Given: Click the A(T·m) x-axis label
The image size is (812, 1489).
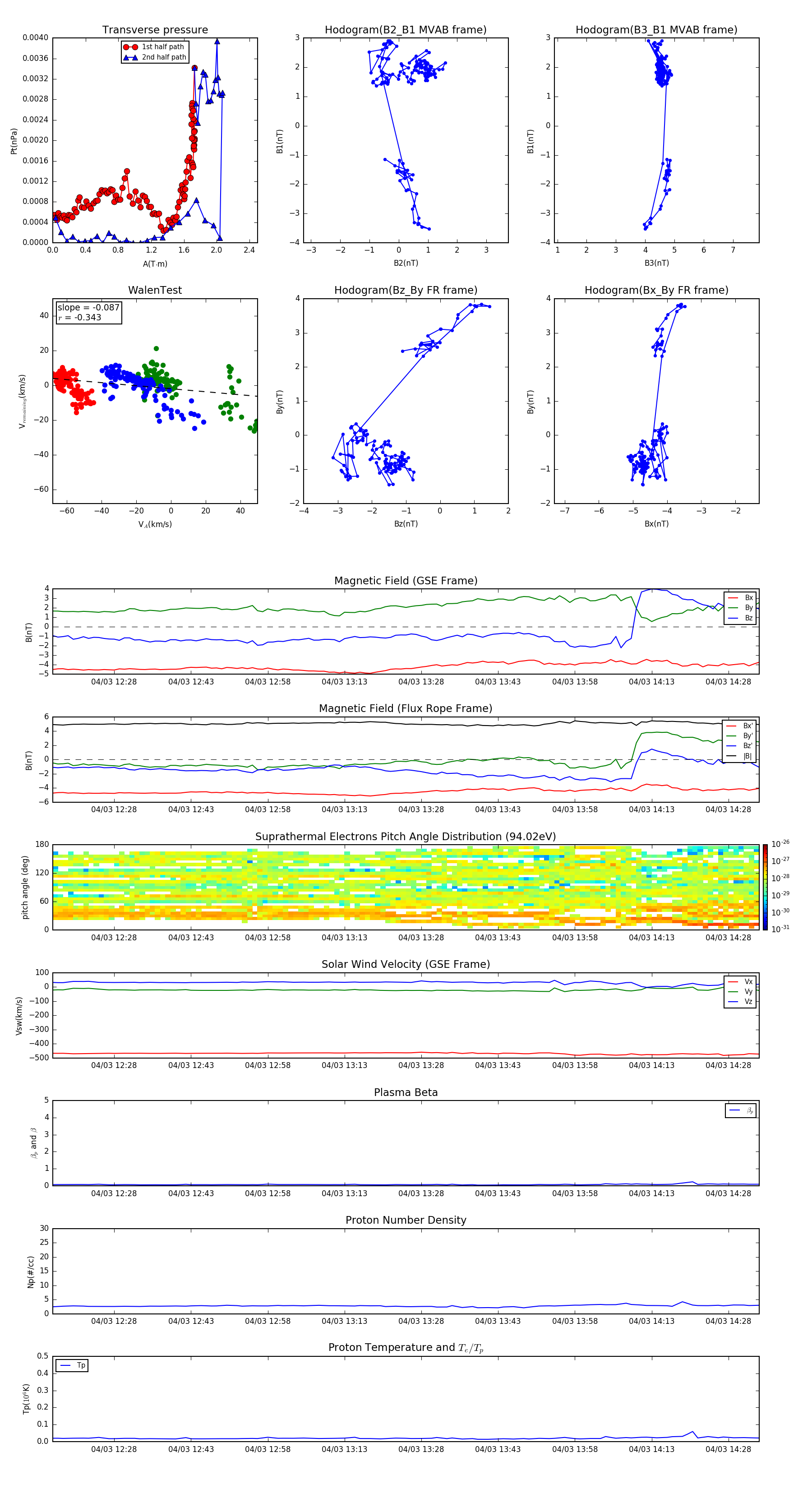Looking at the screenshot, I should pyautogui.click(x=155, y=264).
